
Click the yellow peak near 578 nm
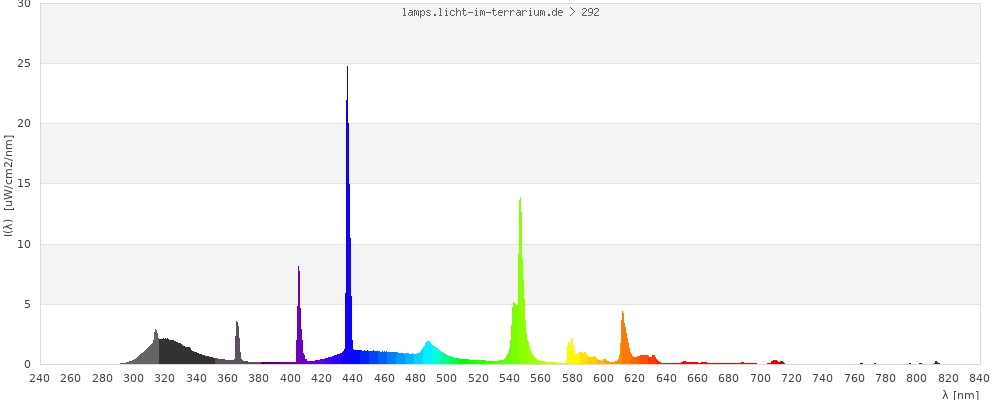pos(571,350)
